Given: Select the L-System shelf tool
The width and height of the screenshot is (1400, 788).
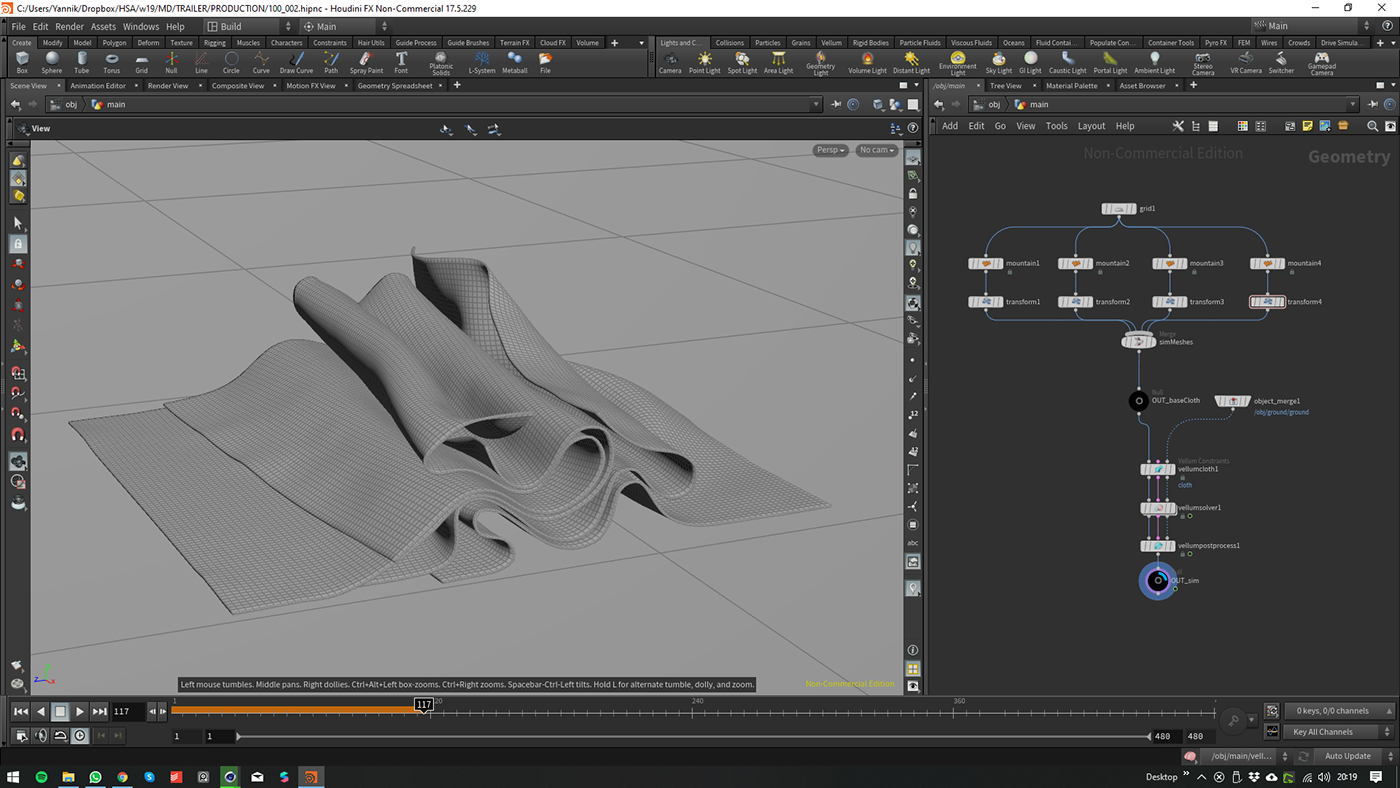Looking at the screenshot, I should (x=482, y=63).
